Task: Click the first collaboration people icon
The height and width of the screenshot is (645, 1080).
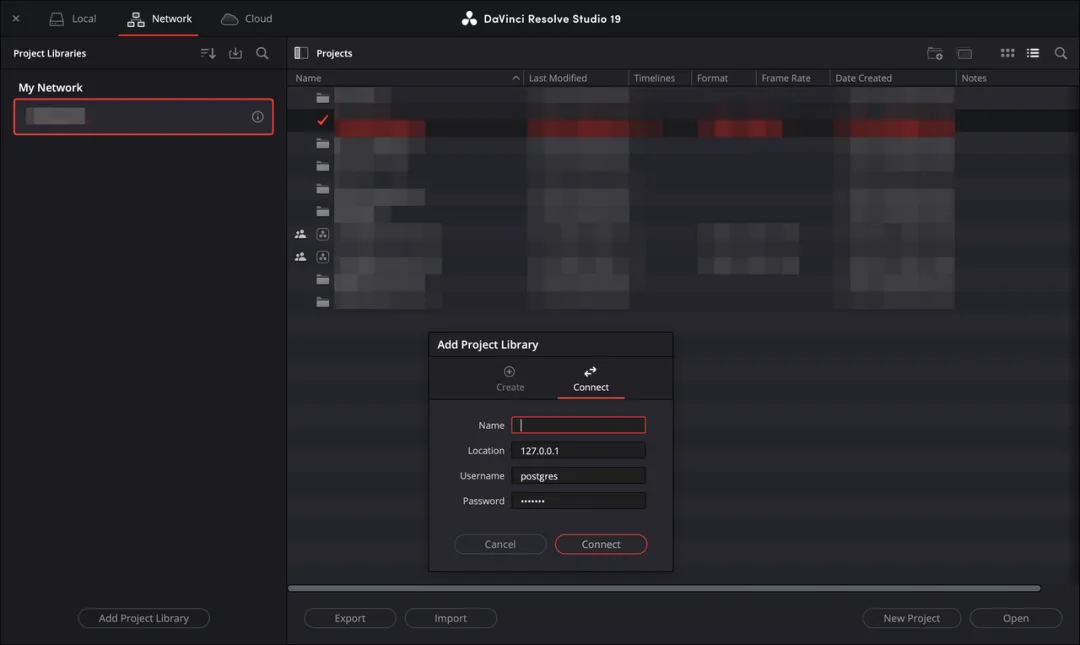Action: (x=300, y=234)
